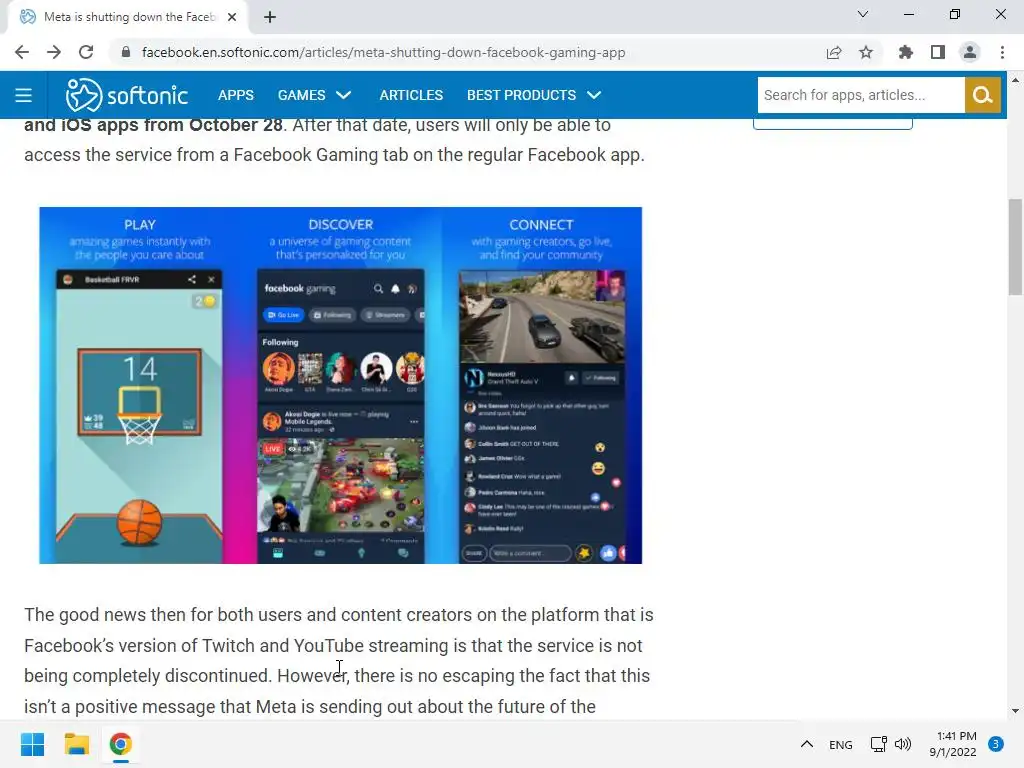Click the Chrome taskbar icon

[x=121, y=744]
